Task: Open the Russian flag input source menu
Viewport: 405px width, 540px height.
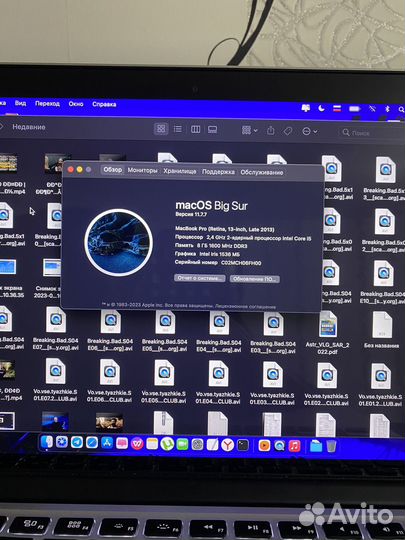Action: [x=337, y=108]
